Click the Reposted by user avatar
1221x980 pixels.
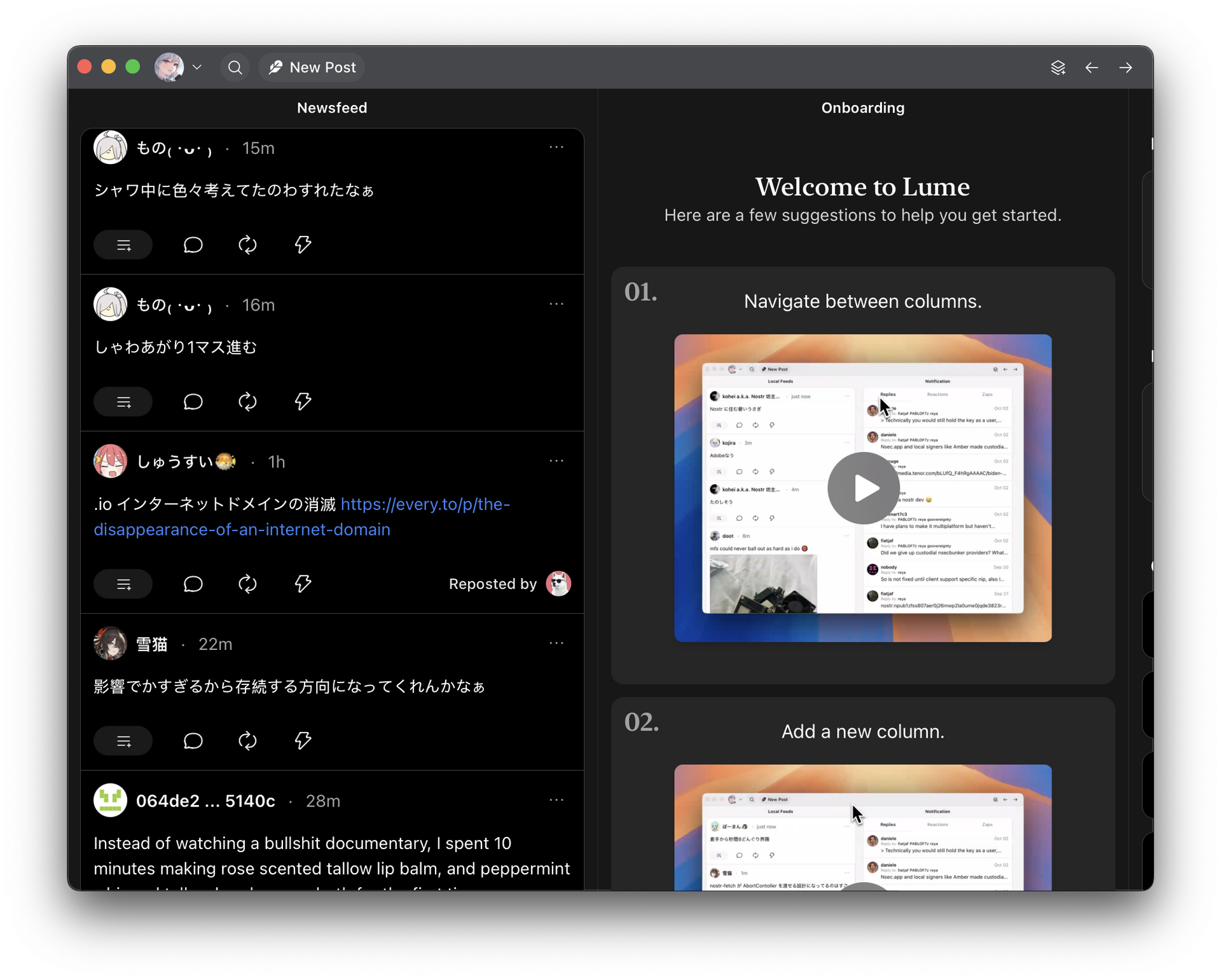click(x=558, y=584)
